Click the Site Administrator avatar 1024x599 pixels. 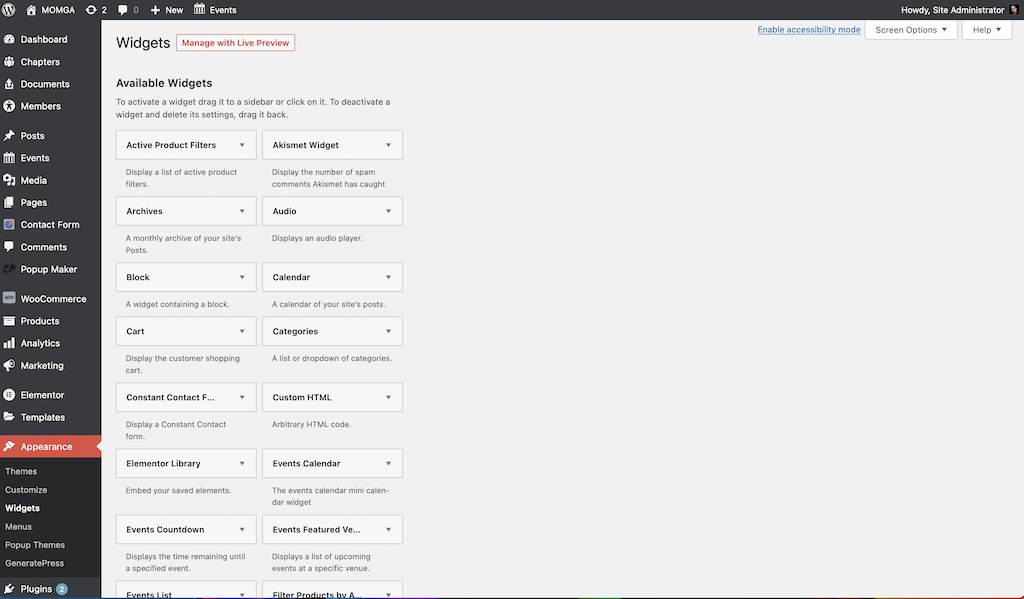pos(1014,10)
